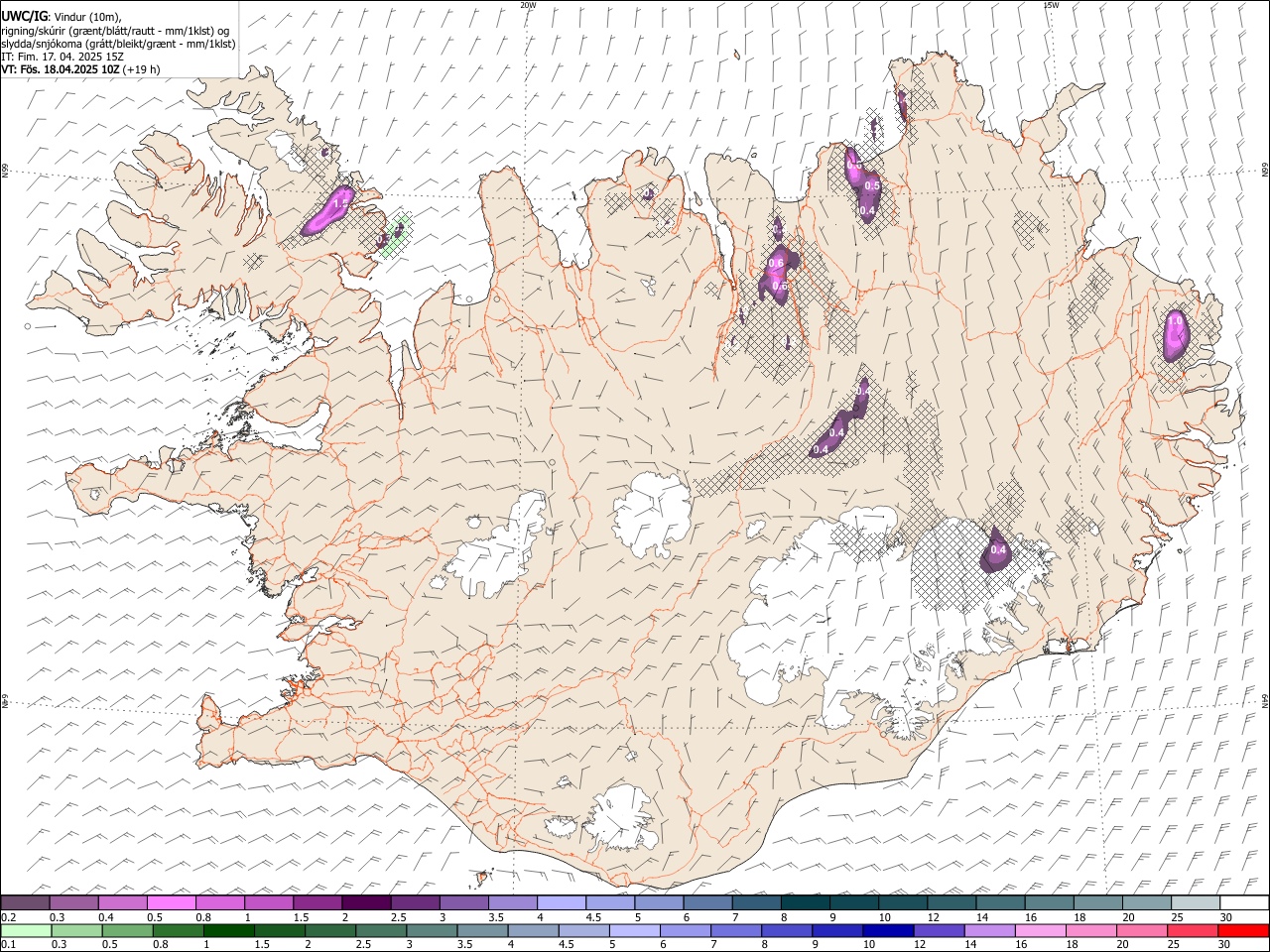This screenshot has height=952, width=1270.
Task: Select the purple-blue 12 rain swatch
Action: [939, 930]
